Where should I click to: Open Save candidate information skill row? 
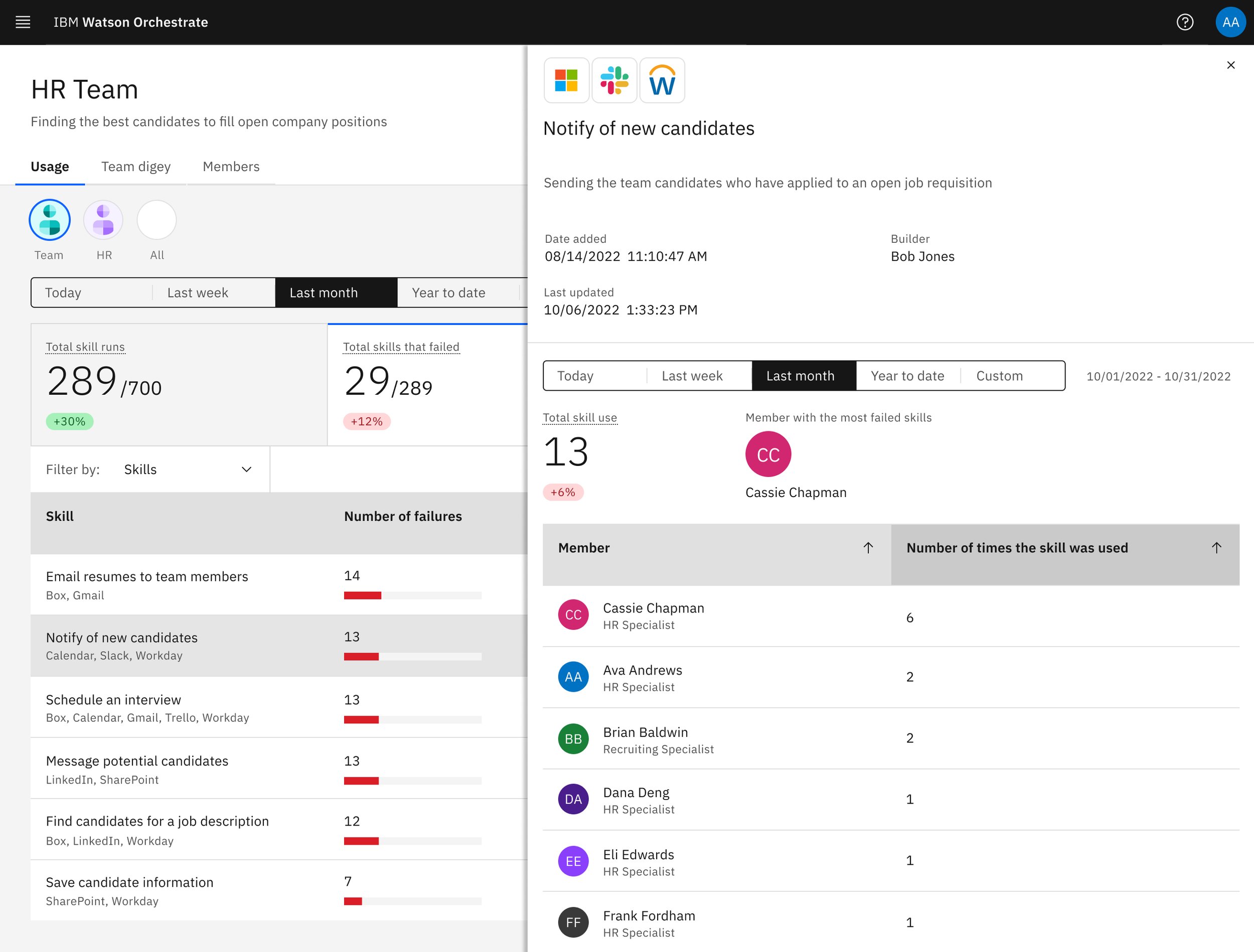(x=279, y=891)
